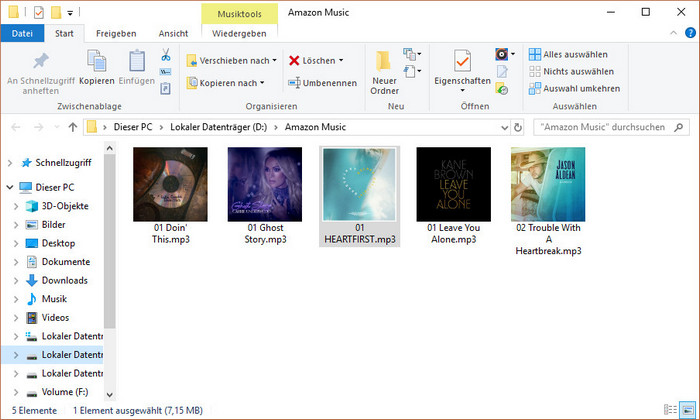Create a Neuer Ordner

384,72
